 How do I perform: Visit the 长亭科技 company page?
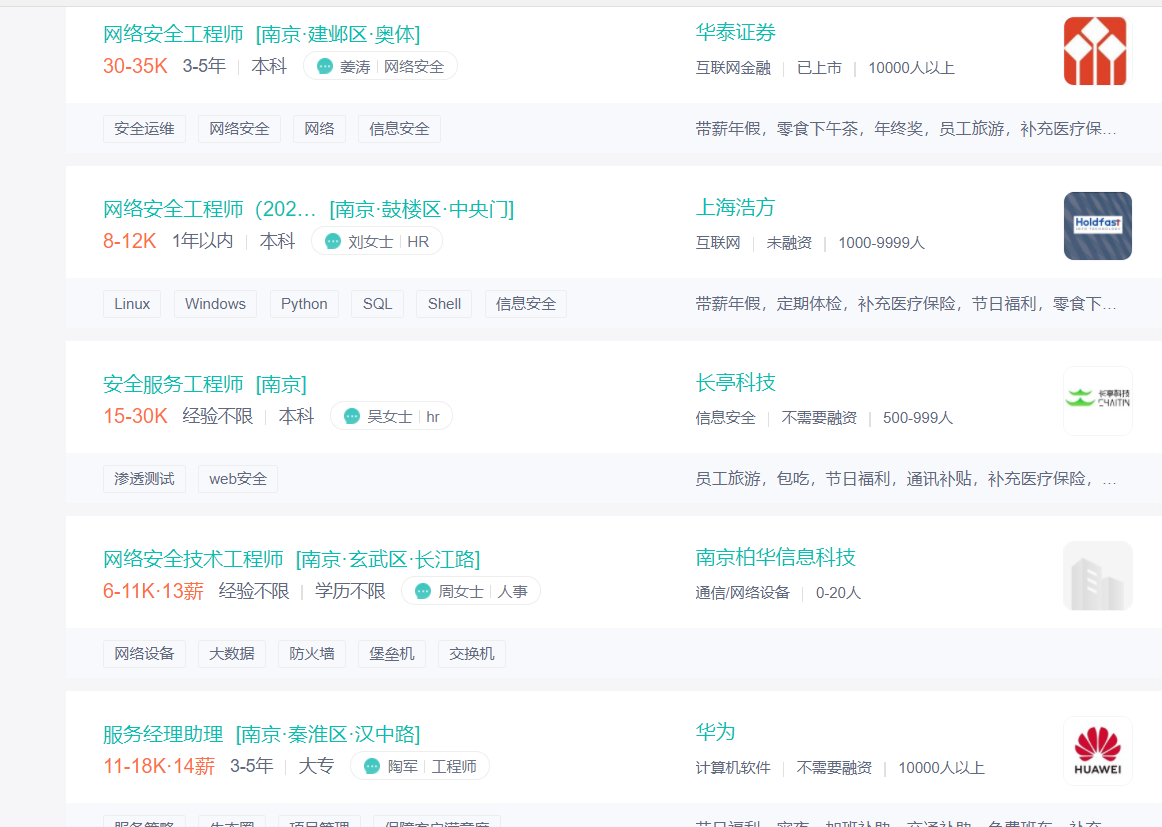[x=735, y=382]
